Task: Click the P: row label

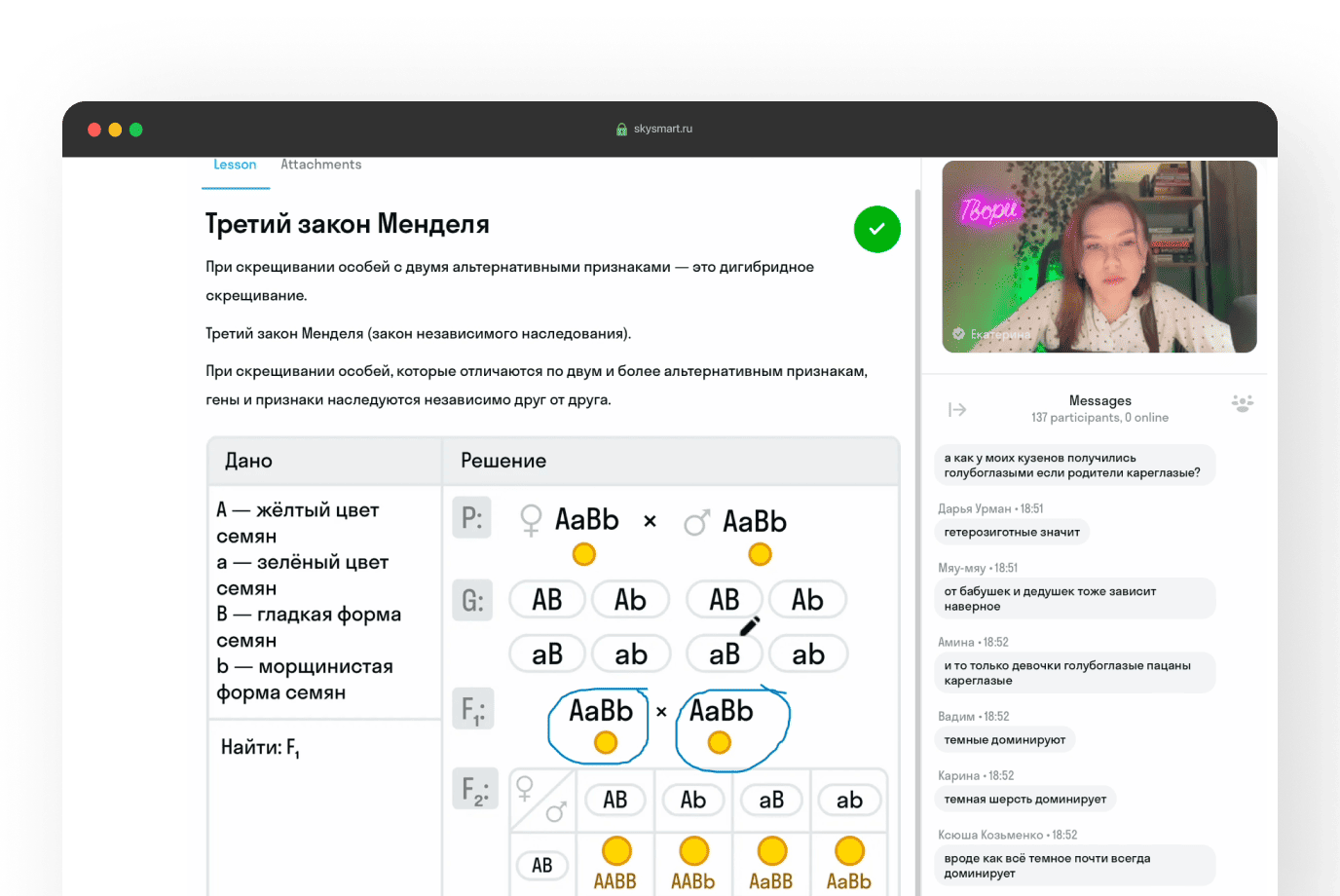Action: pyautogui.click(x=472, y=517)
